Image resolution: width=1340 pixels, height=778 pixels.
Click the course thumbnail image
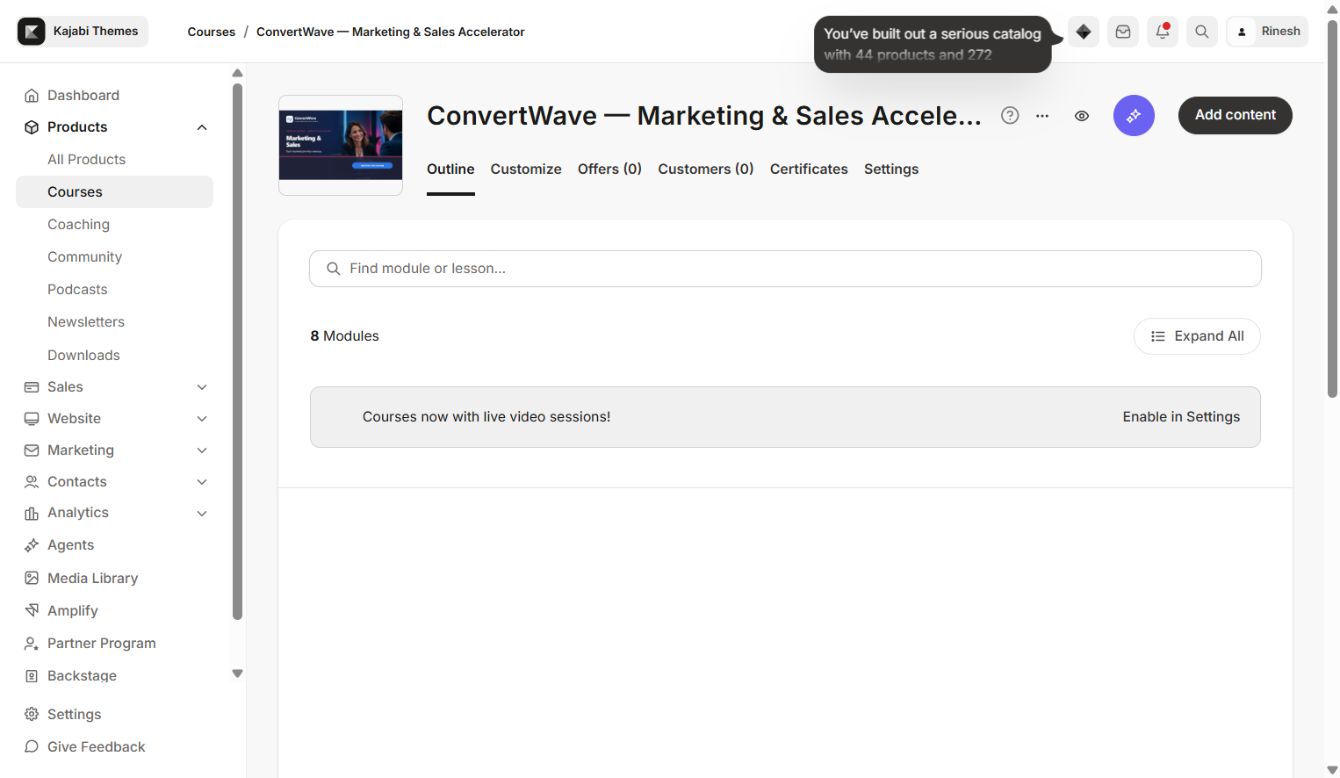click(x=340, y=145)
